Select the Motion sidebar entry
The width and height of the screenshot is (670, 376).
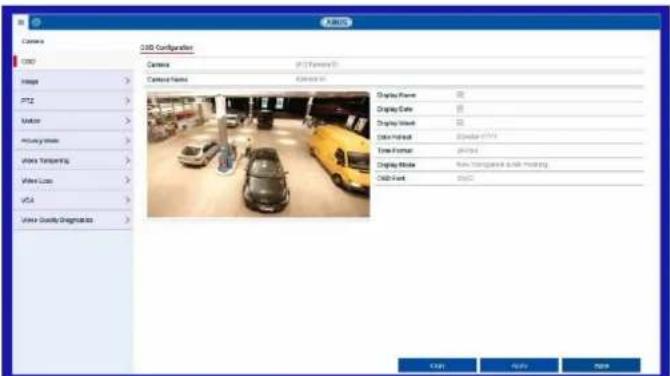(x=73, y=121)
